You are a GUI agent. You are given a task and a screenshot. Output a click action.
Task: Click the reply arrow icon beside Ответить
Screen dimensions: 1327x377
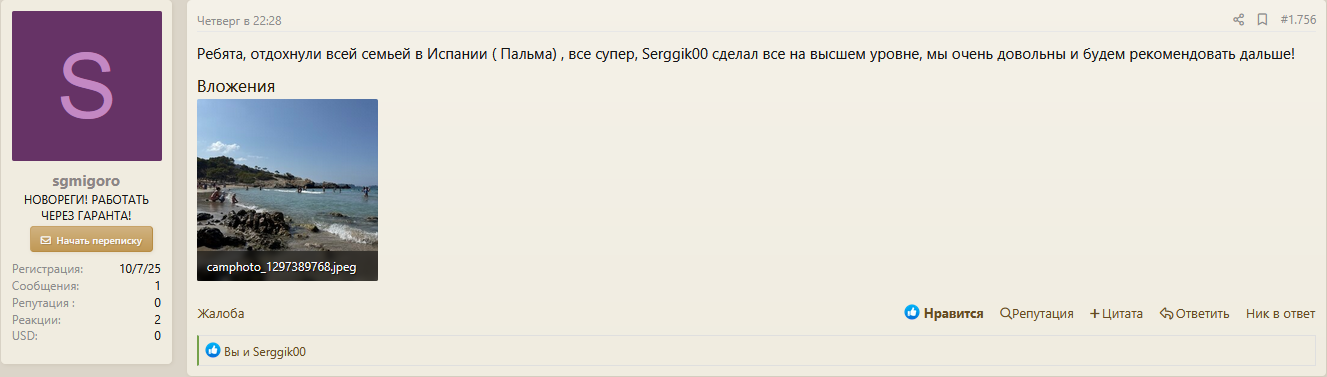1166,313
